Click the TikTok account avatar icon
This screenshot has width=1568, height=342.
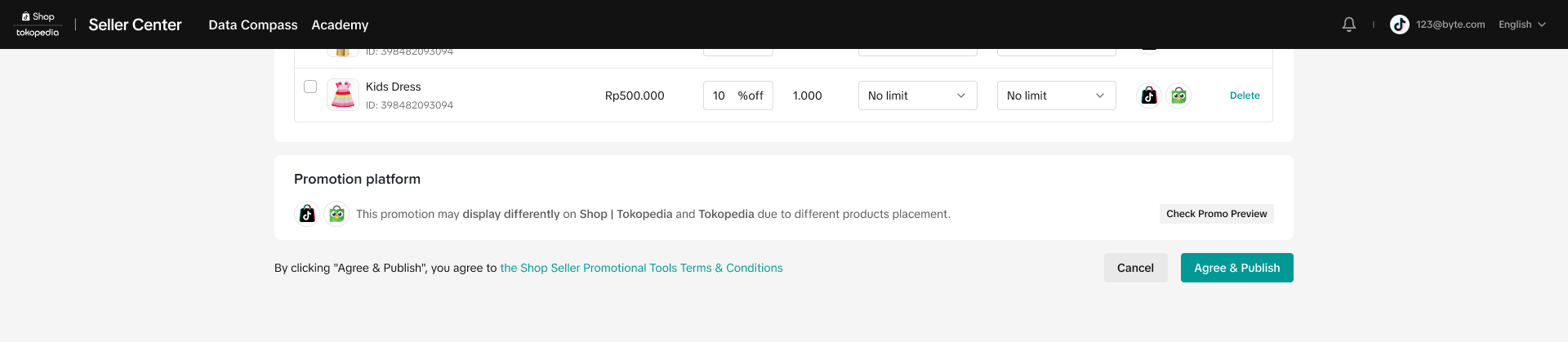(1400, 24)
